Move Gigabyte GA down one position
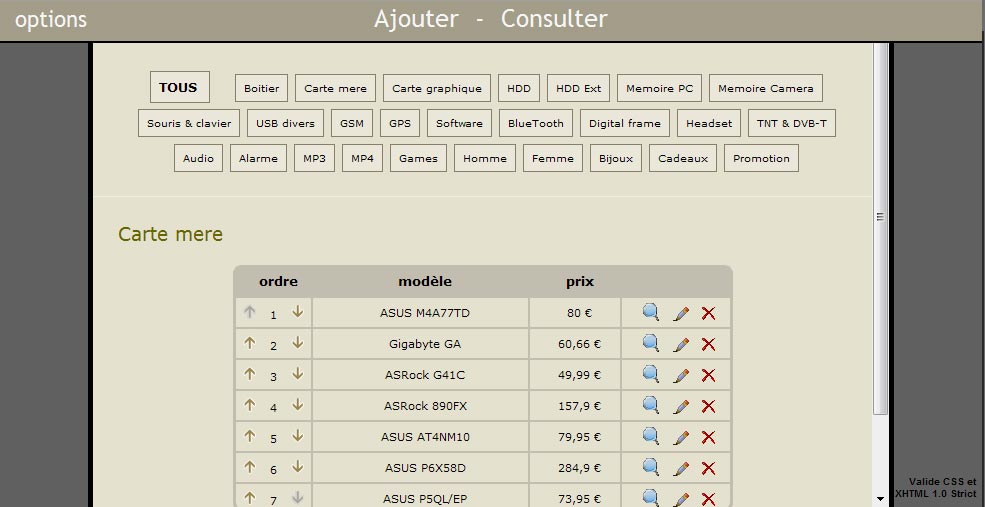The height and width of the screenshot is (507, 985). [x=297, y=343]
